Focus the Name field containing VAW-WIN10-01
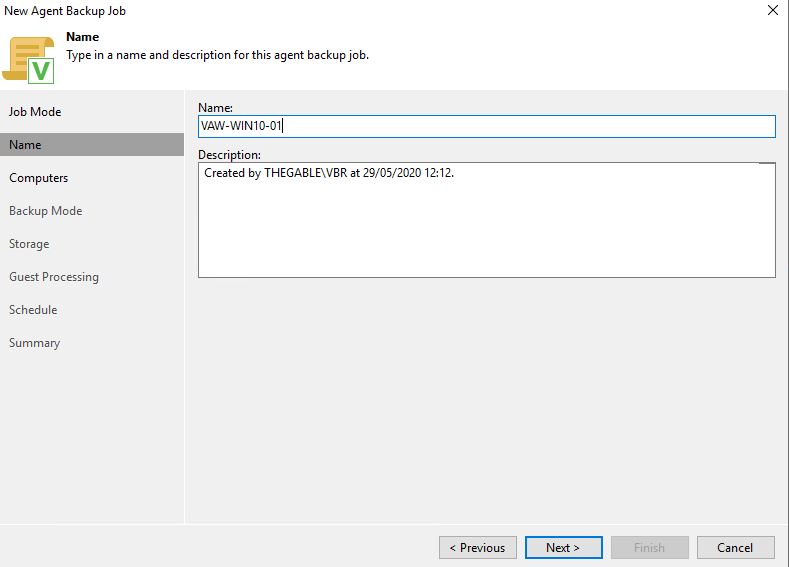 [487, 126]
